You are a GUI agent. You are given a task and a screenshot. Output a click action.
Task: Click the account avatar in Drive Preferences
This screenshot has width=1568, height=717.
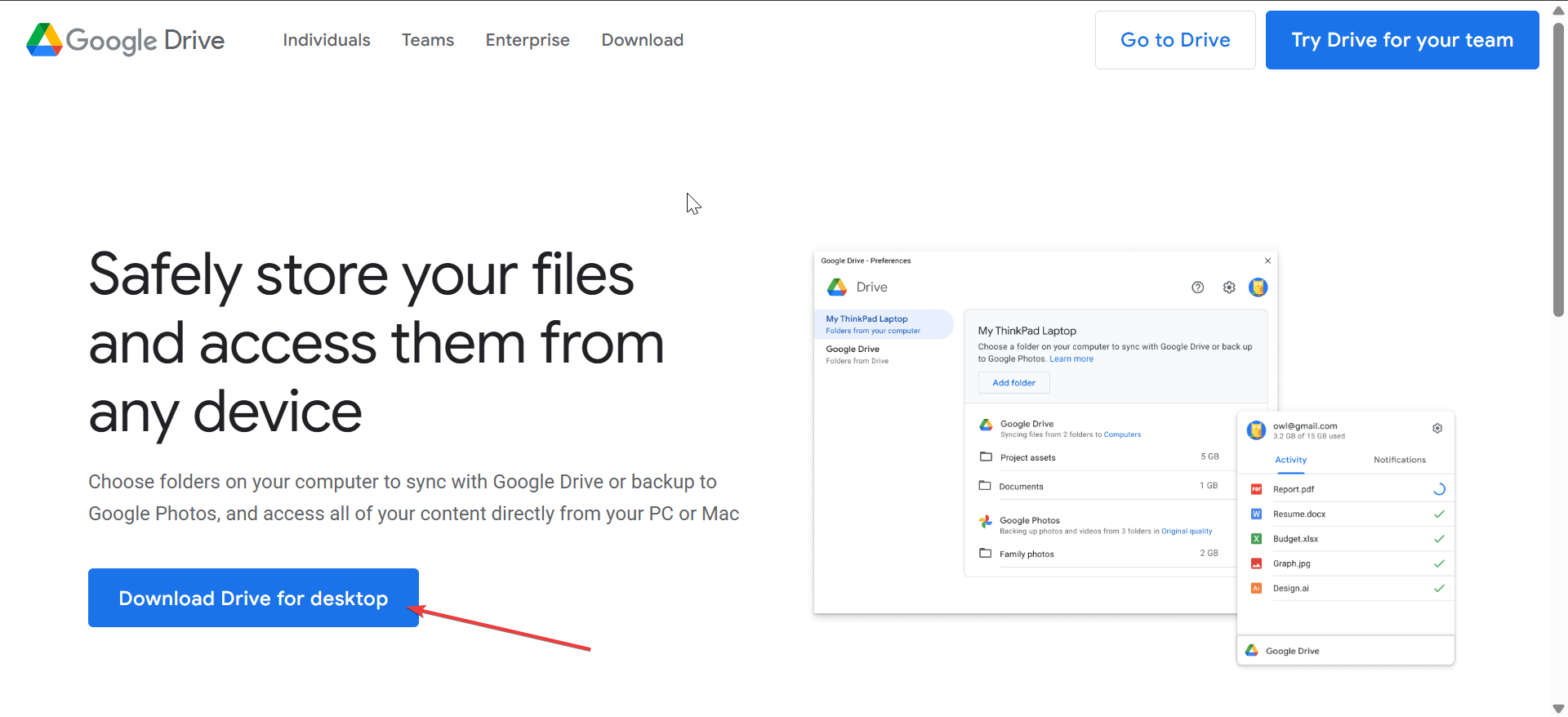1258,287
